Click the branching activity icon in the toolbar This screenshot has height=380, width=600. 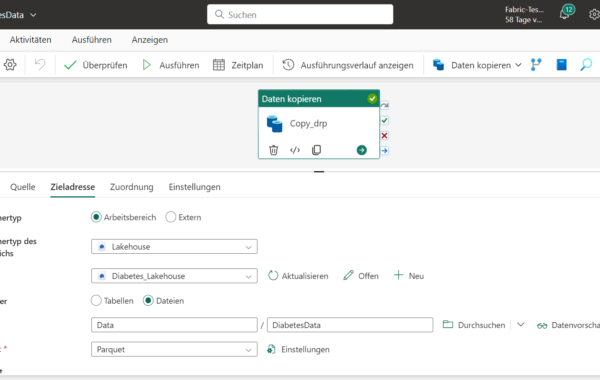[x=536, y=65]
